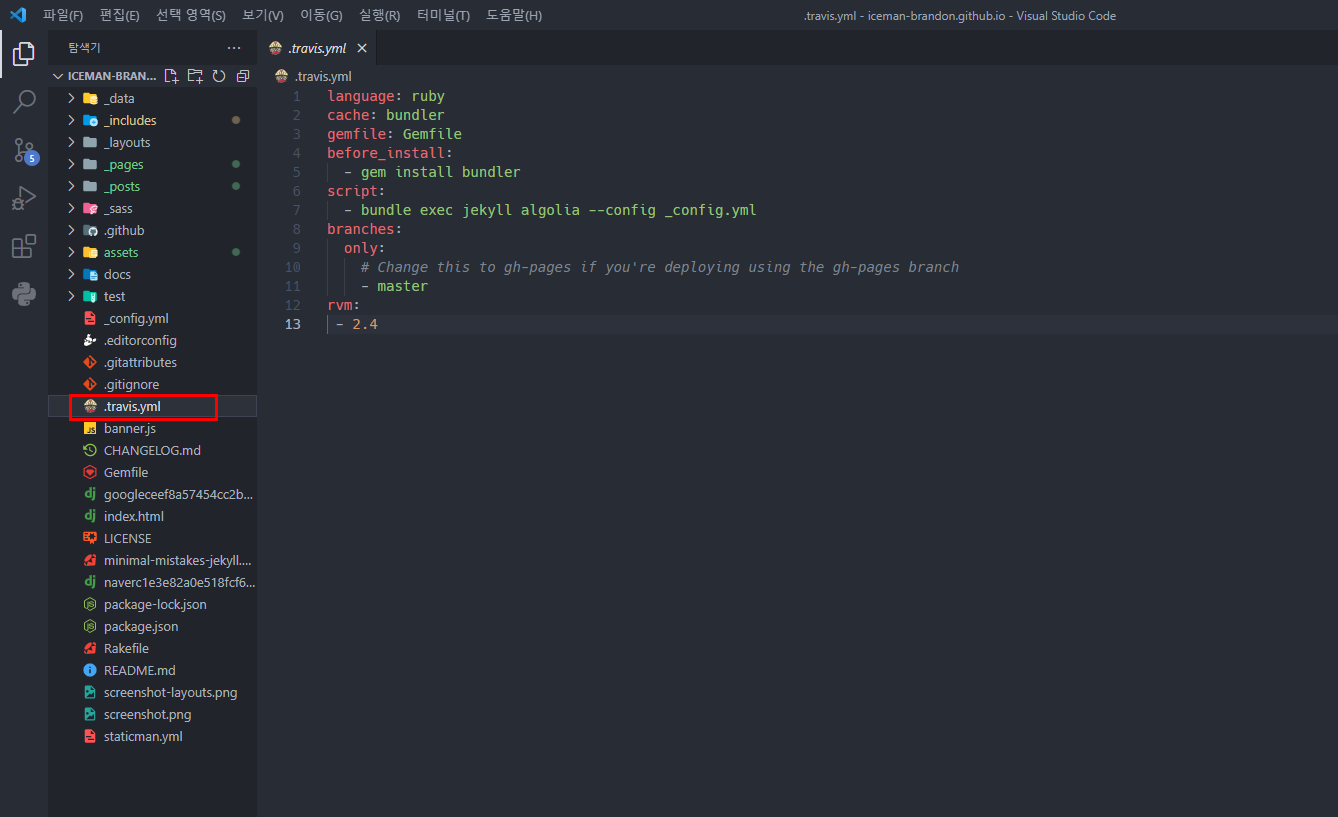This screenshot has height=817, width=1338.
Task: Click the VS Code logo in title bar
Action: click(x=18, y=15)
